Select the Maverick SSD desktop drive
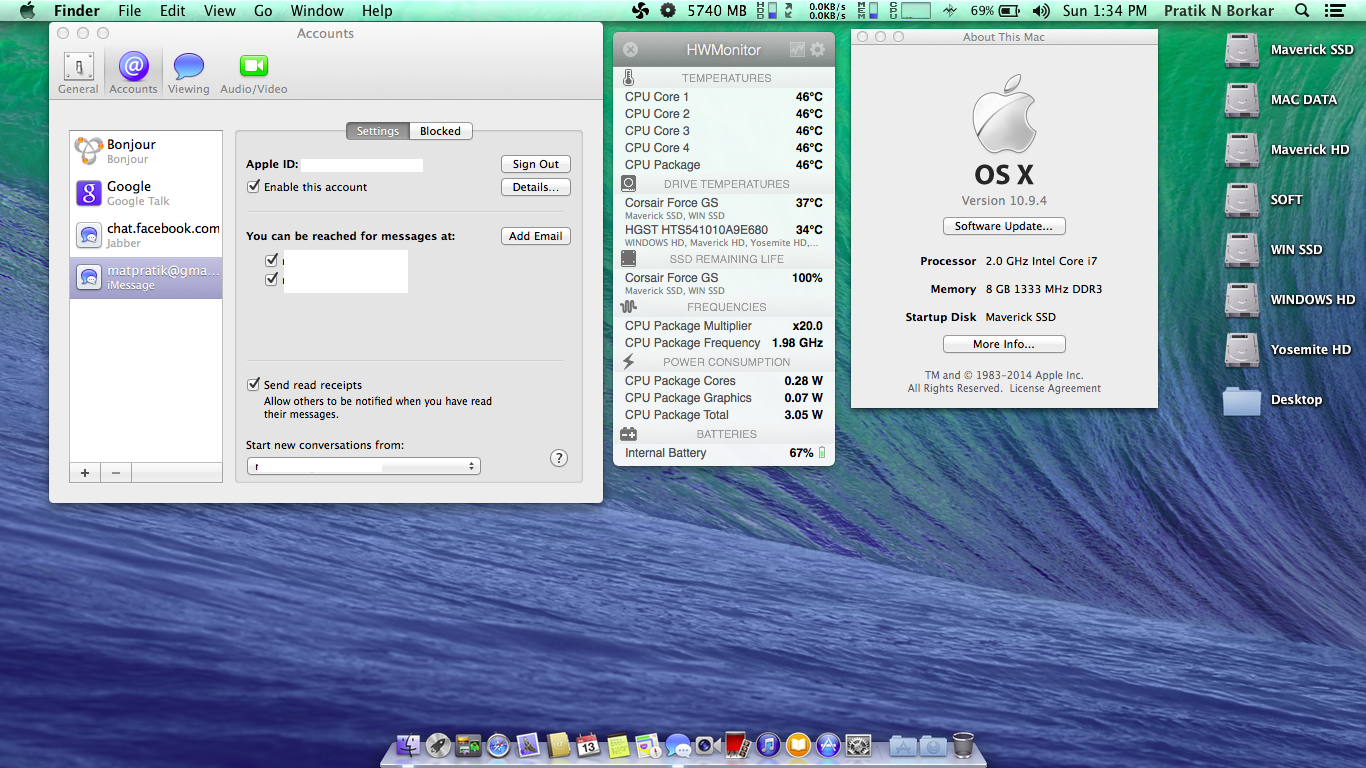 pyautogui.click(x=1242, y=50)
